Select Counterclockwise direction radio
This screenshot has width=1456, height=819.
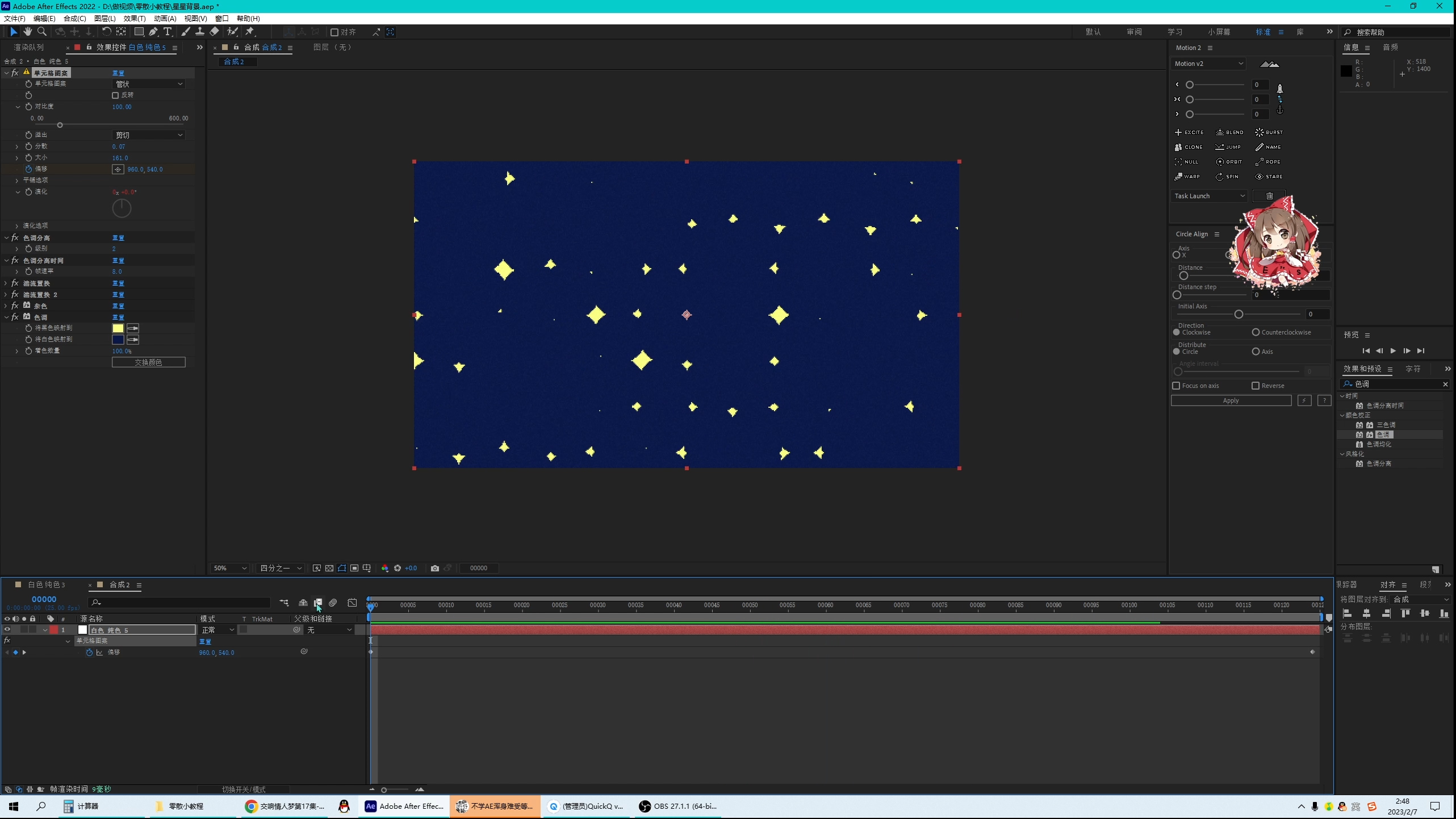1256,332
